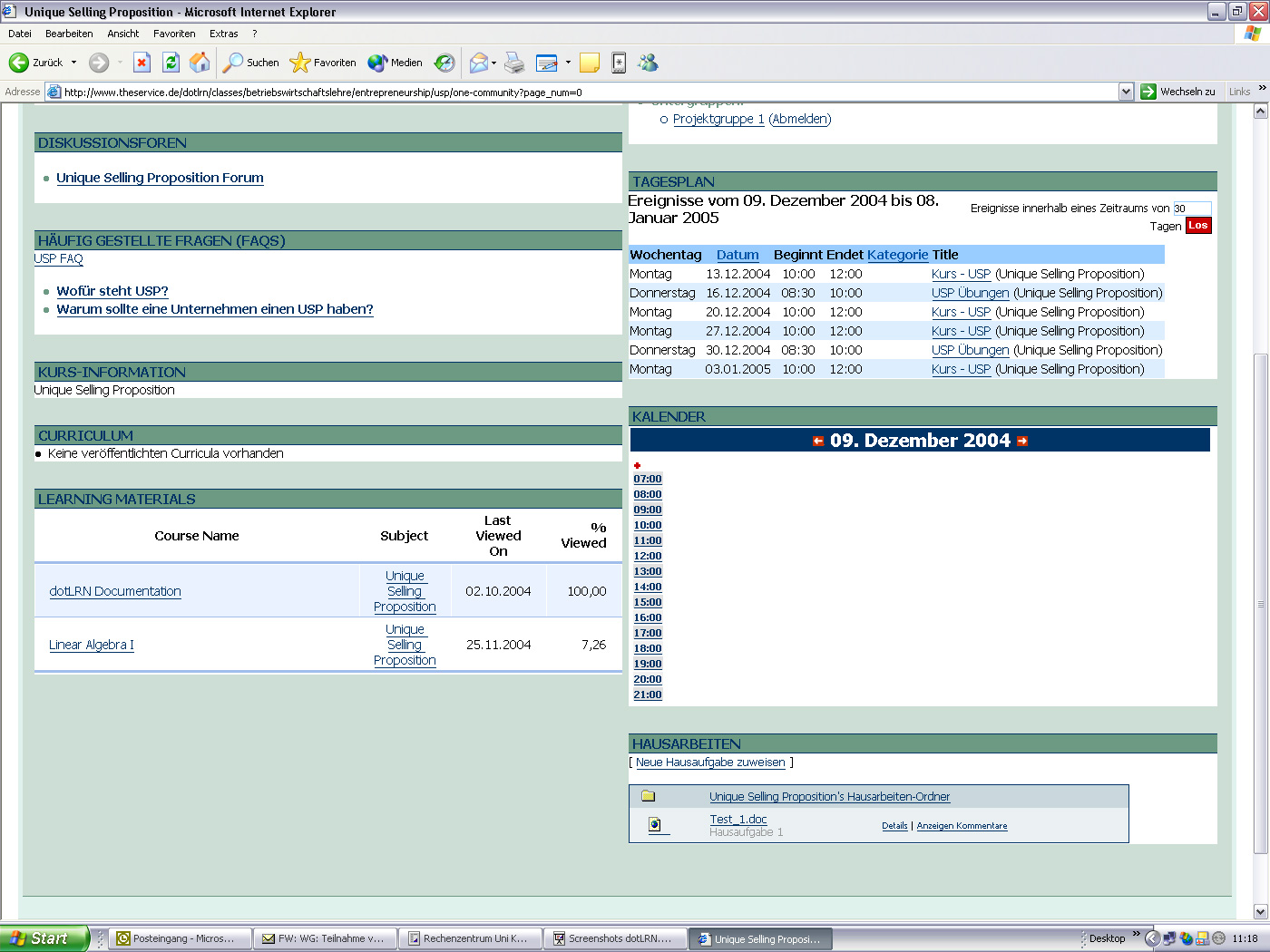Refresh the current page

[x=171, y=63]
